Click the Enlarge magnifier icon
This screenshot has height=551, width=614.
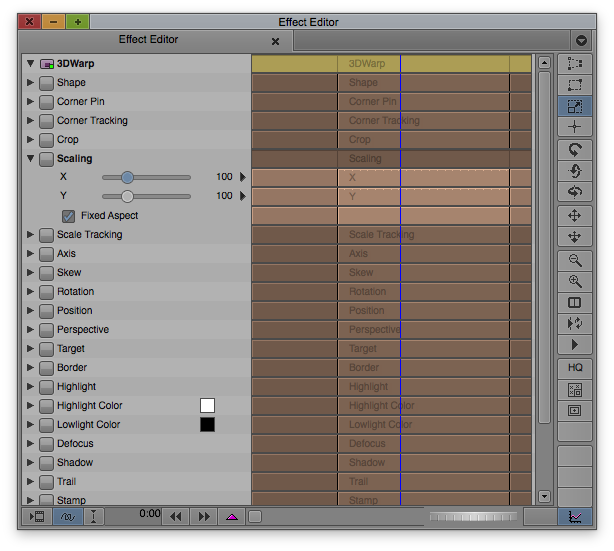tap(574, 281)
